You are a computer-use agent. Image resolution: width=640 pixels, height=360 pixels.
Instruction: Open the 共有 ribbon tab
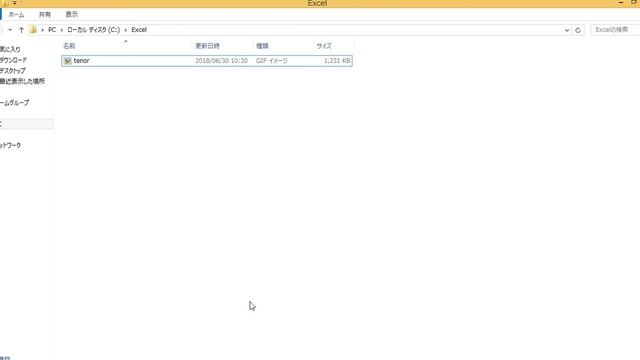44,15
